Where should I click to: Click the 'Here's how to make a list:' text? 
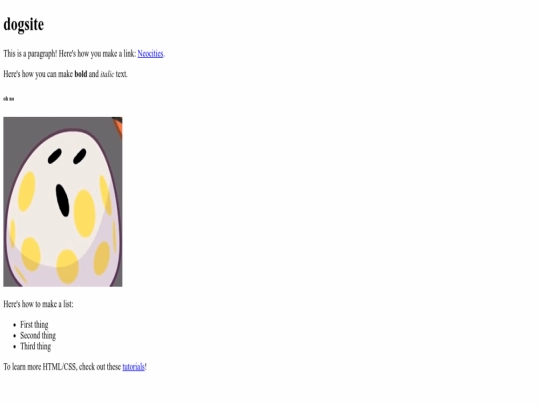[38, 304]
